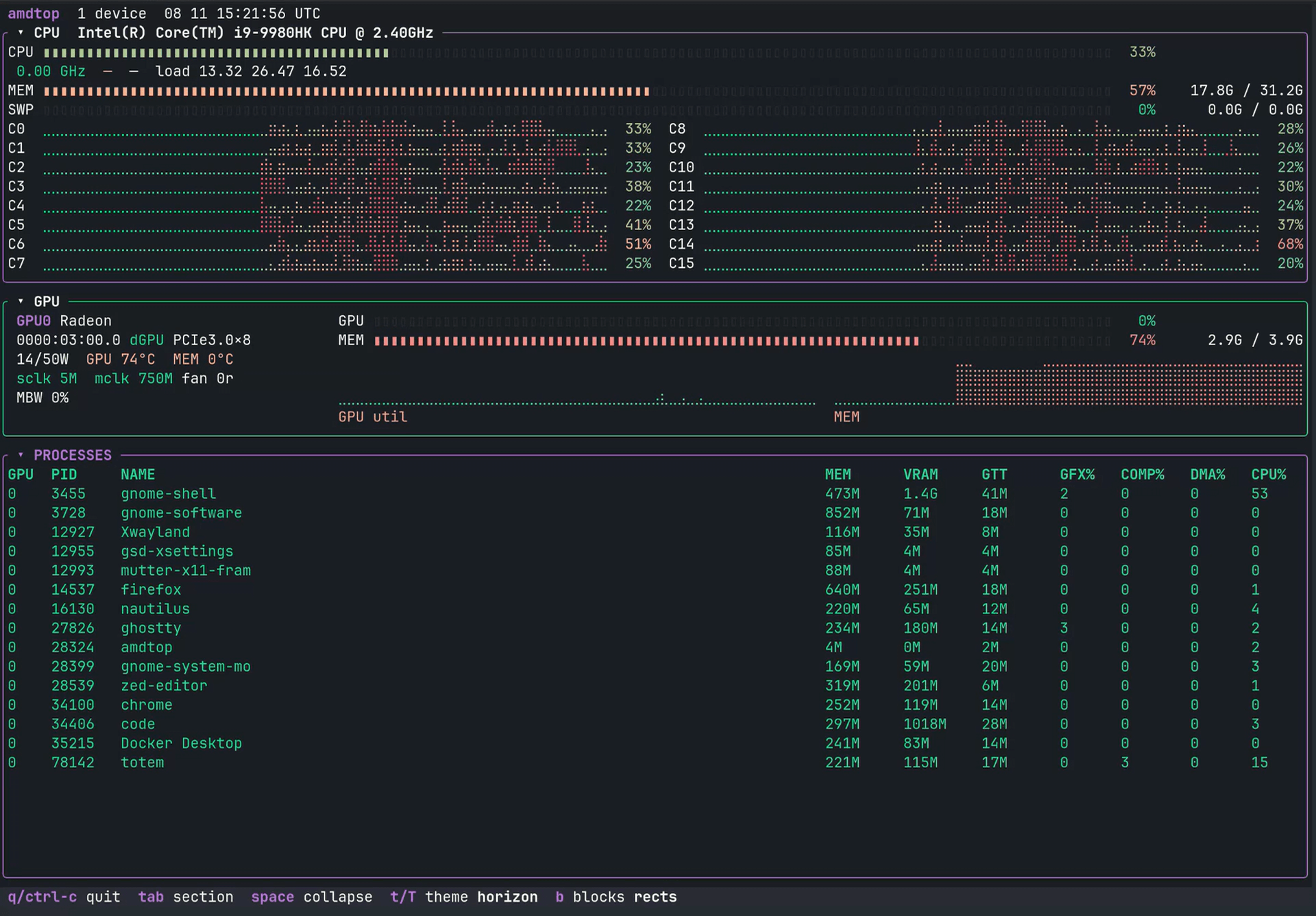1316x916 pixels.
Task: Click the C15 core usage graph
Action: (982, 263)
